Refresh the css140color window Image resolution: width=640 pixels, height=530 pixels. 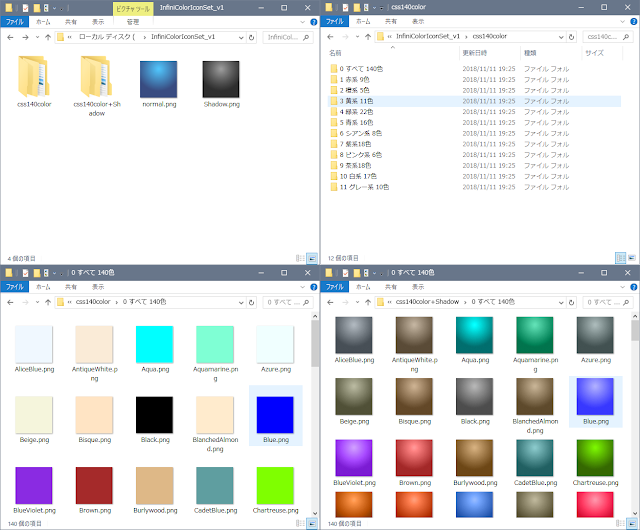point(571,37)
